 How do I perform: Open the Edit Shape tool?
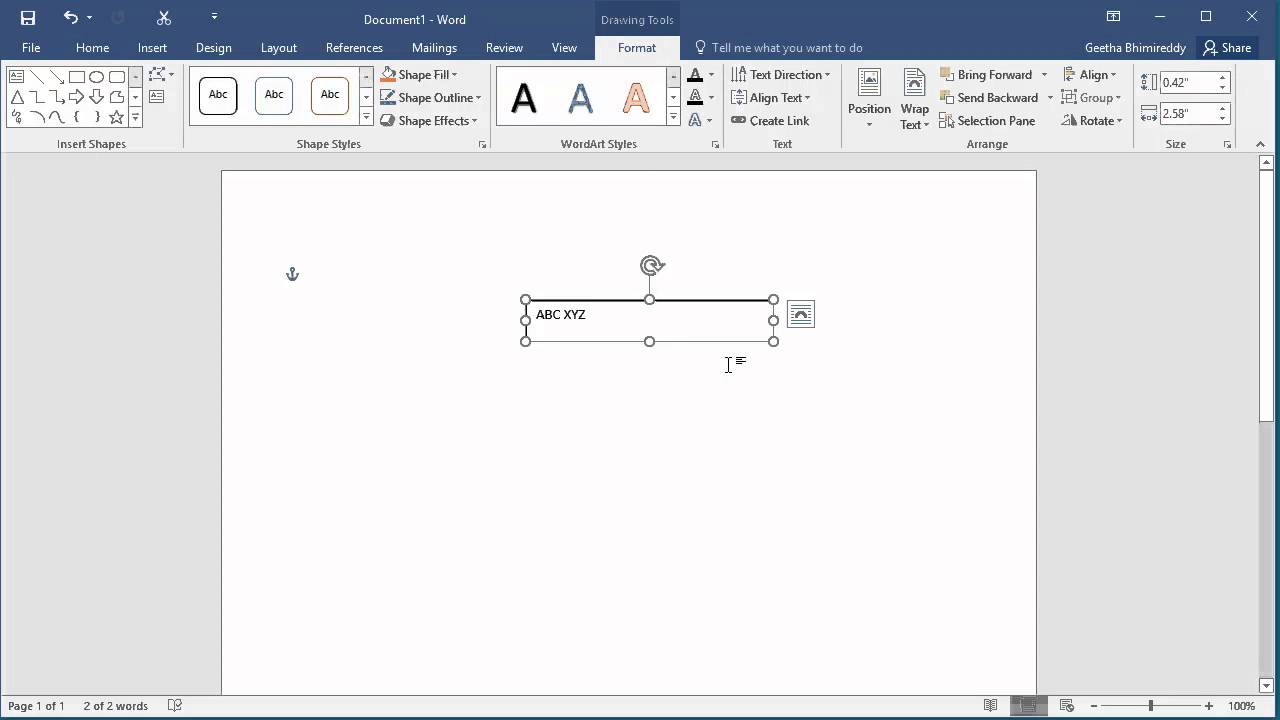(160, 75)
